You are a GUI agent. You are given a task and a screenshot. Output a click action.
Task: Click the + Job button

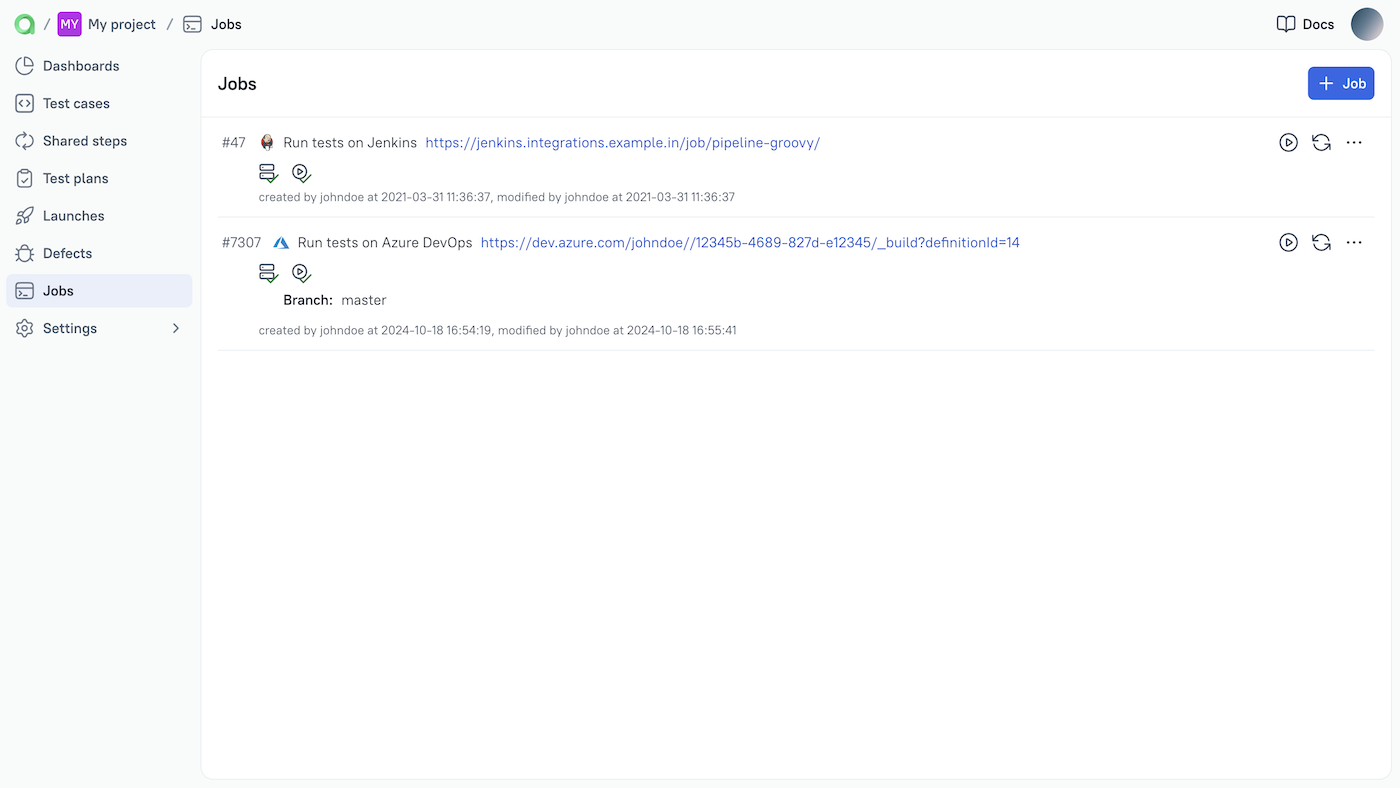[x=1340, y=83]
